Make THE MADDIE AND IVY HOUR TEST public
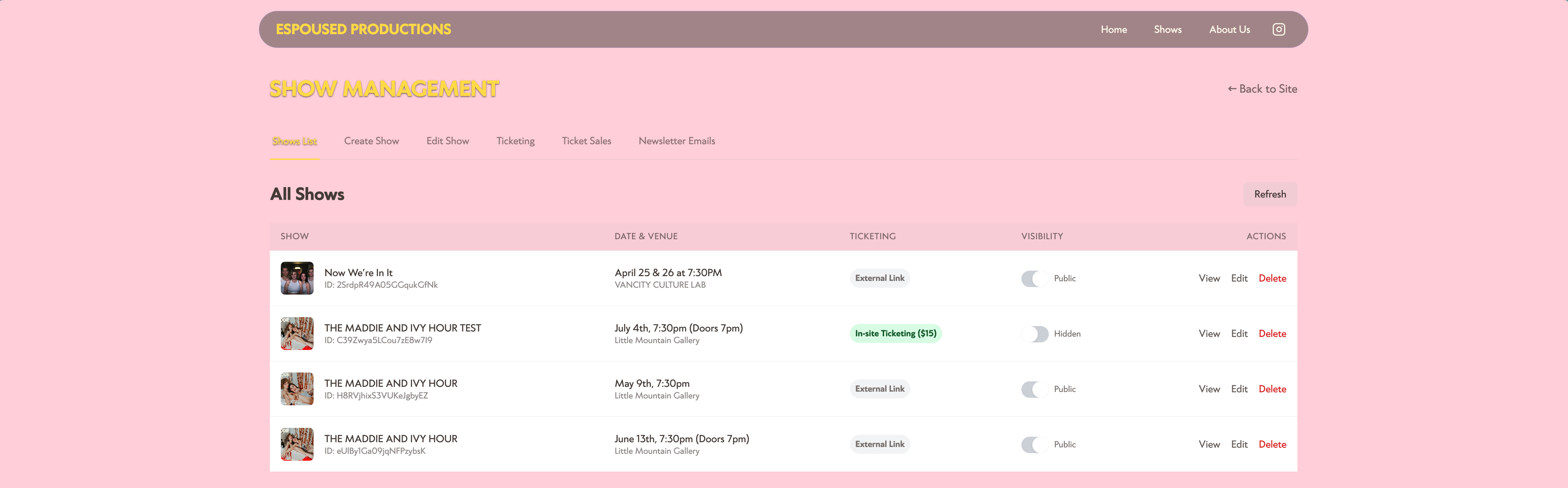Screen dimensions: 1568x488 [1034, 333]
